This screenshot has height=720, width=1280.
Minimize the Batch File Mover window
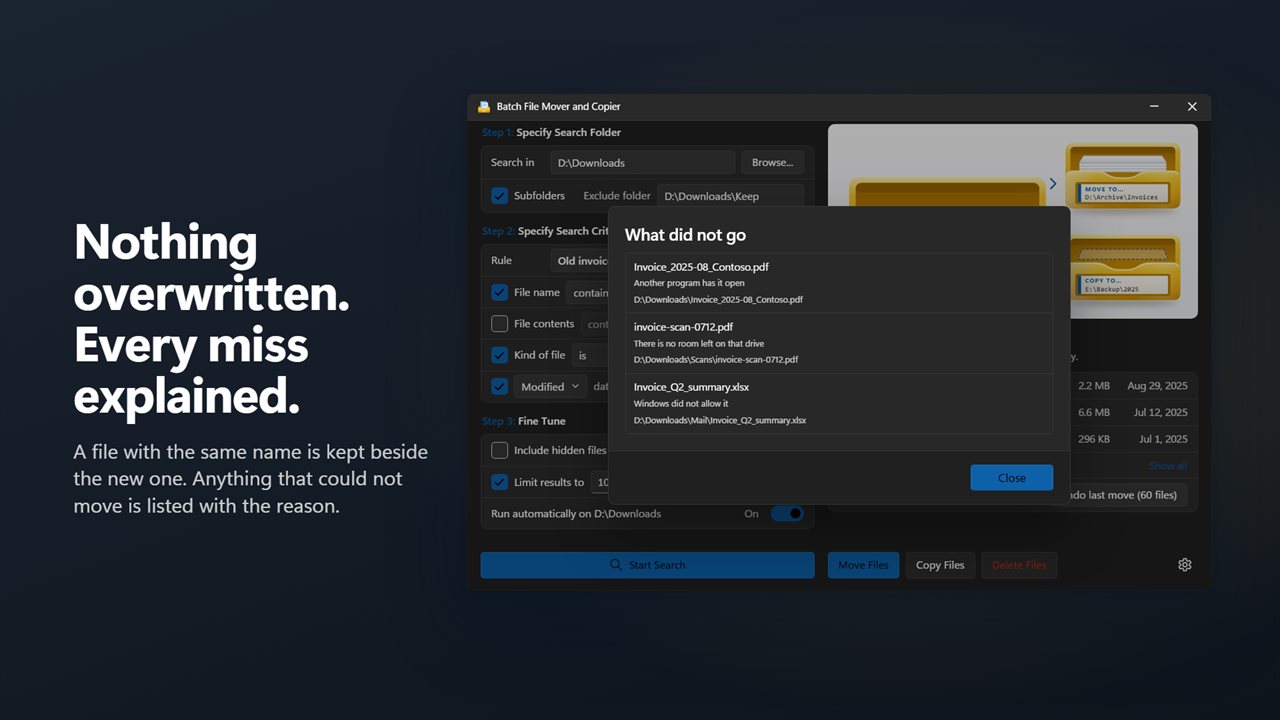pyautogui.click(x=1154, y=106)
